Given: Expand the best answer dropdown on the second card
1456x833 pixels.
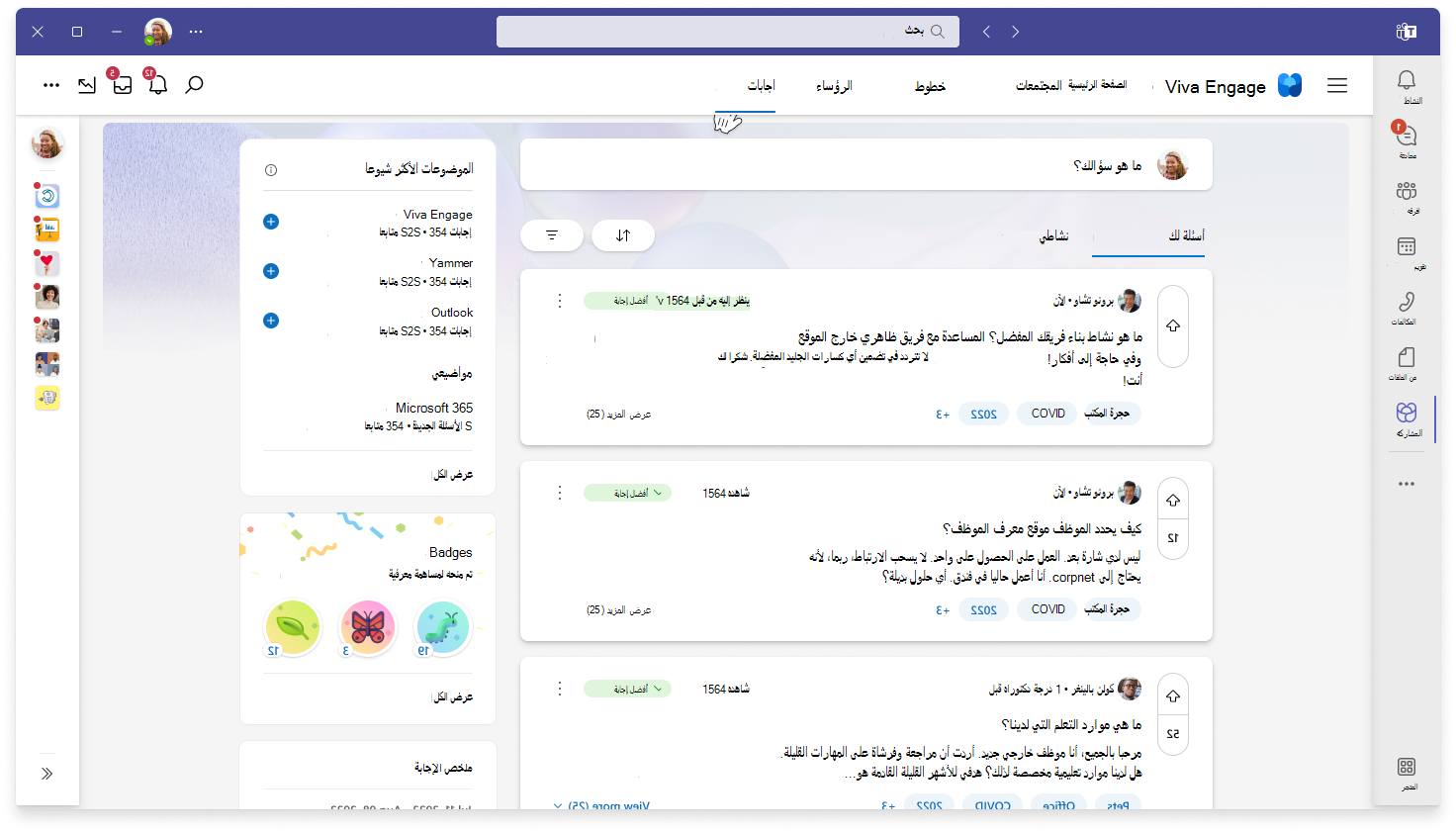Looking at the screenshot, I should [627, 493].
